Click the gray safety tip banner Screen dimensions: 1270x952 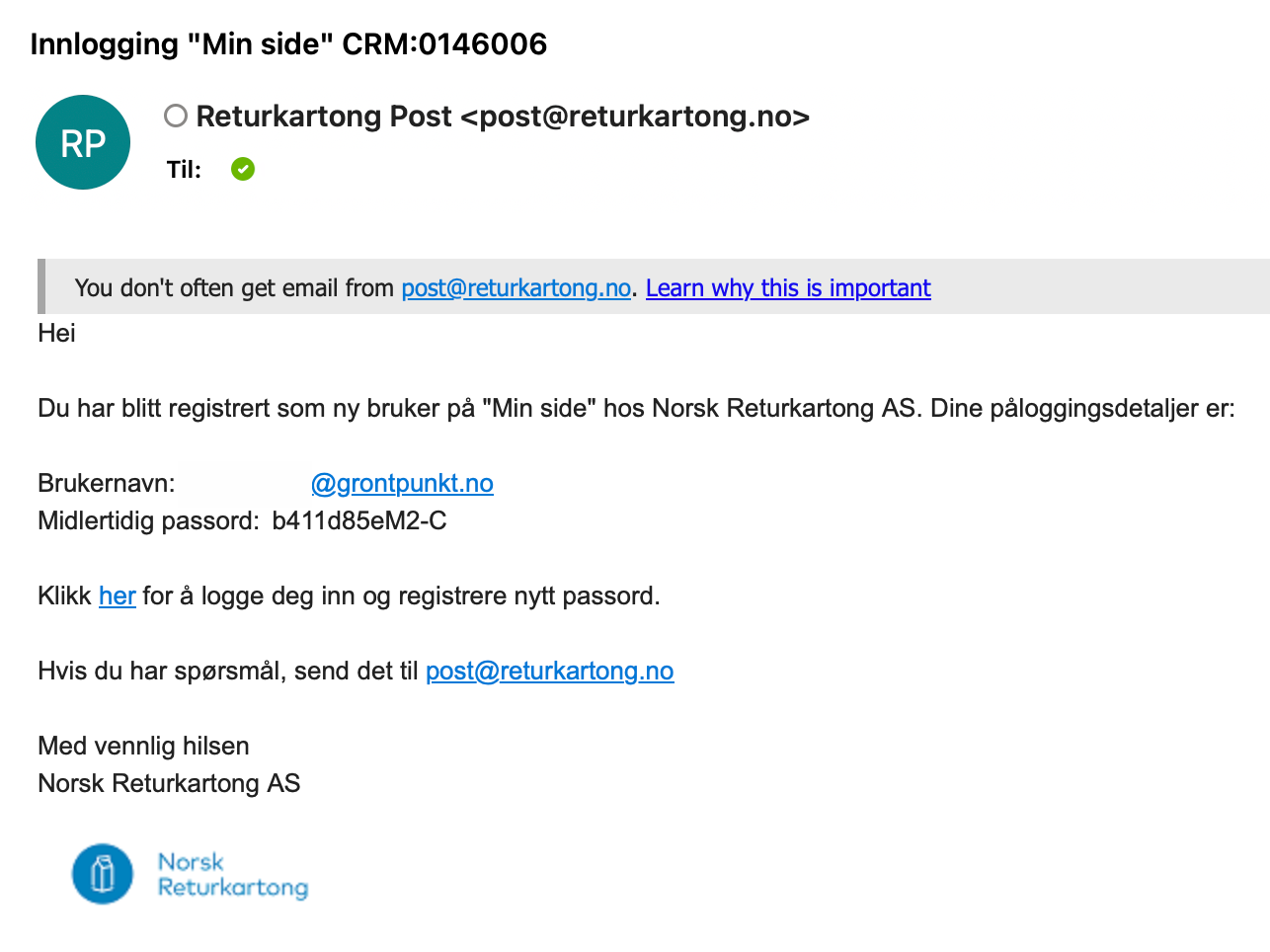(x=654, y=286)
